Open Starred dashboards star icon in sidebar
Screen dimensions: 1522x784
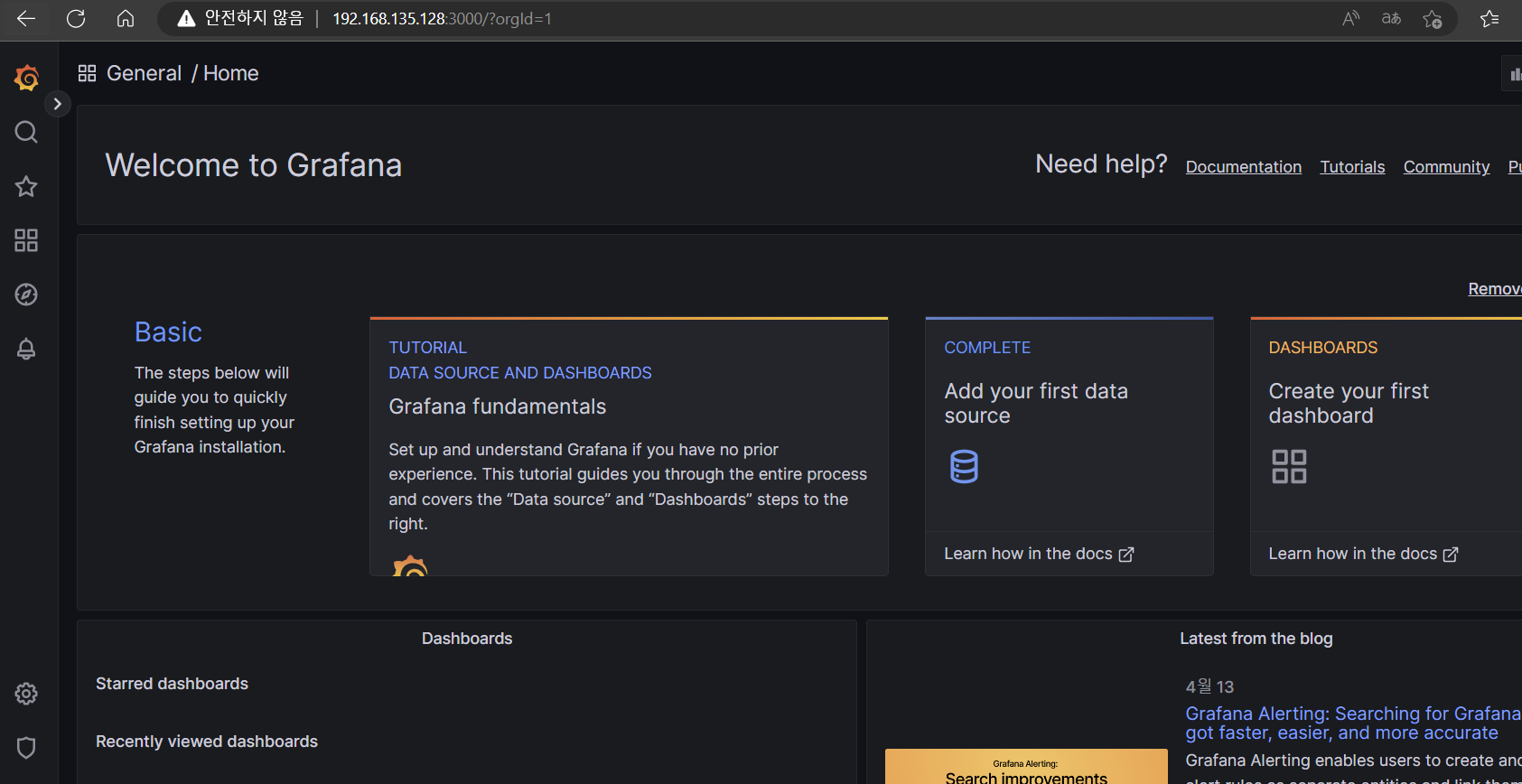[x=26, y=186]
